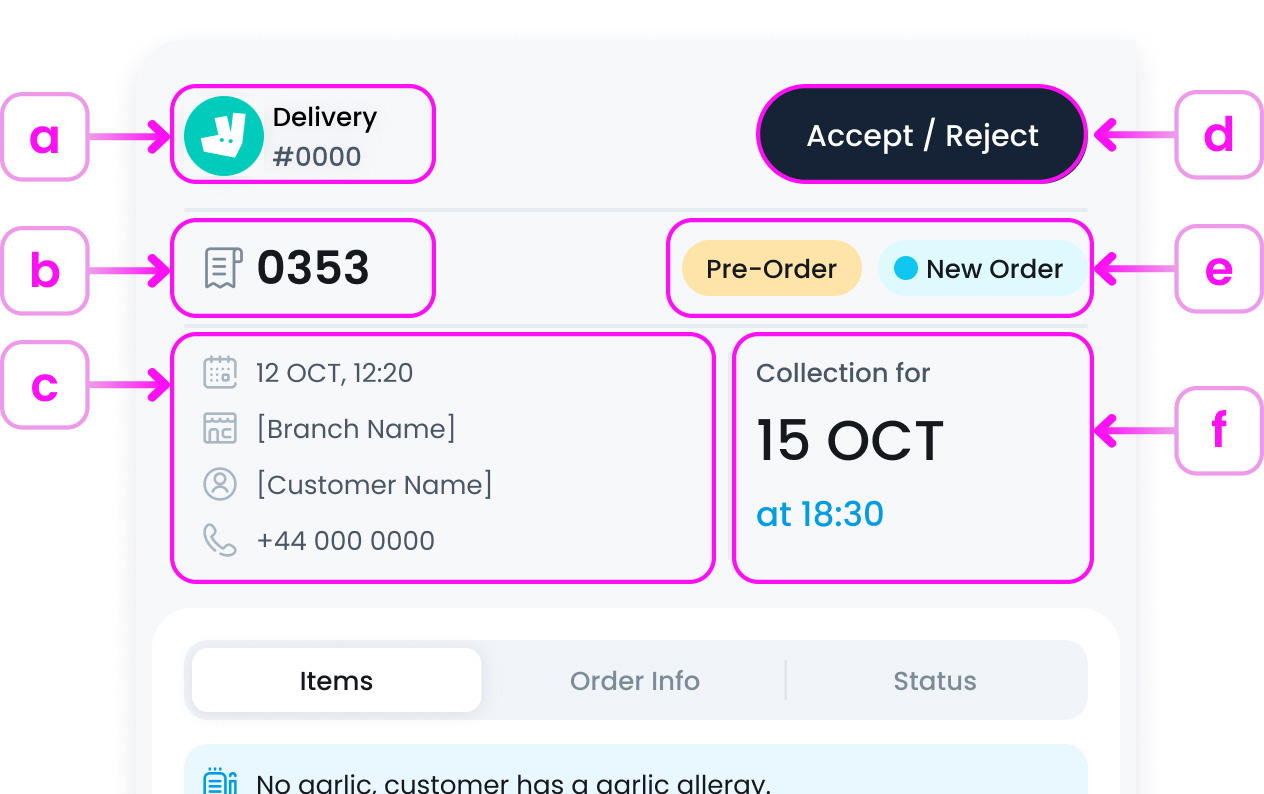Click the New Order status label
Image resolution: width=1264 pixels, height=794 pixels.
[994, 269]
